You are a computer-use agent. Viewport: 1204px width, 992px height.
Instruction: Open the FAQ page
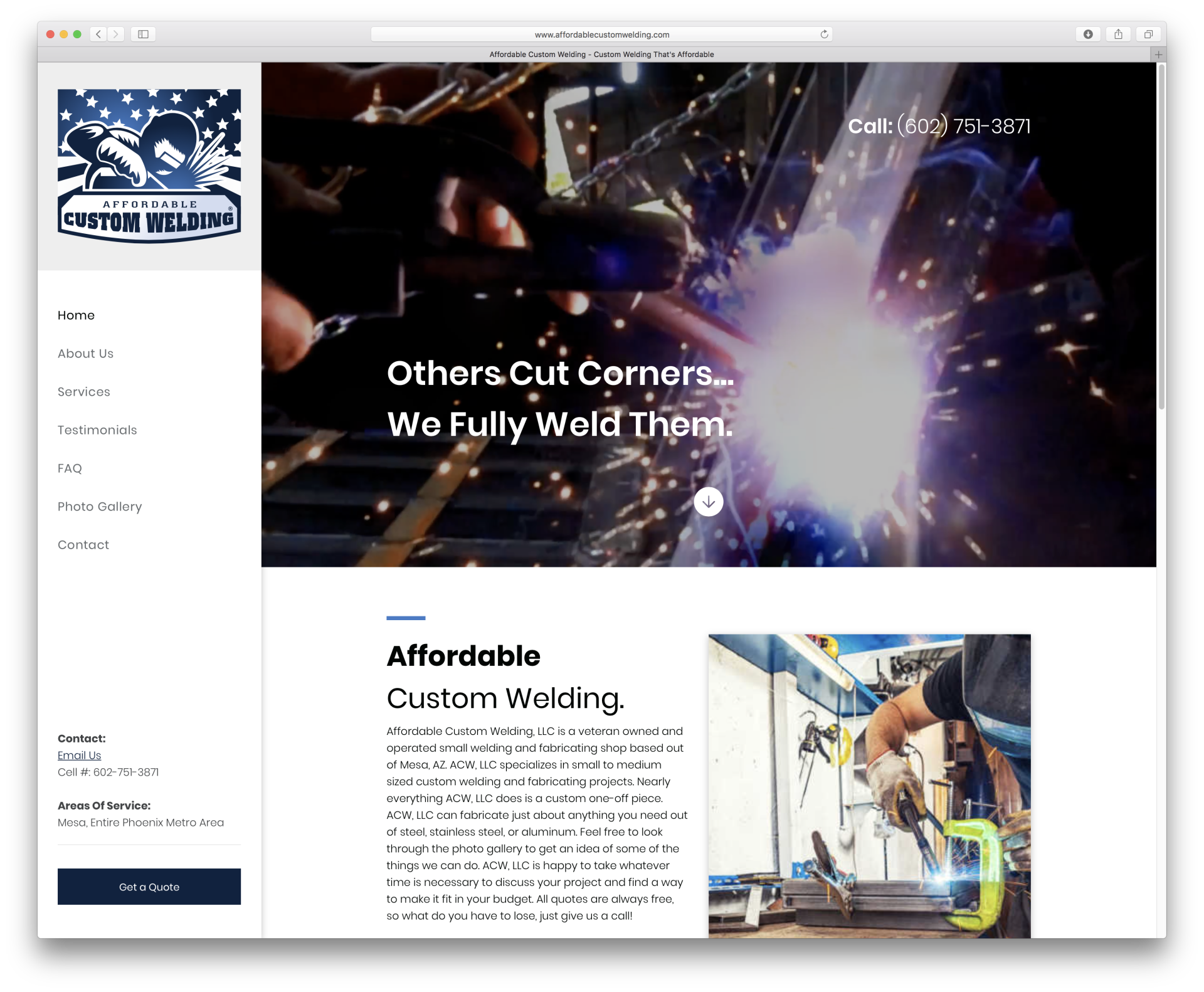69,468
